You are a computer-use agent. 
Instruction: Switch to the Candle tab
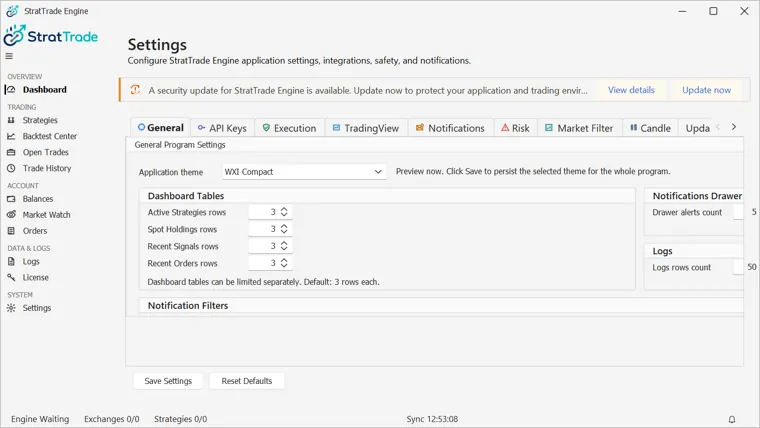pyautogui.click(x=650, y=128)
